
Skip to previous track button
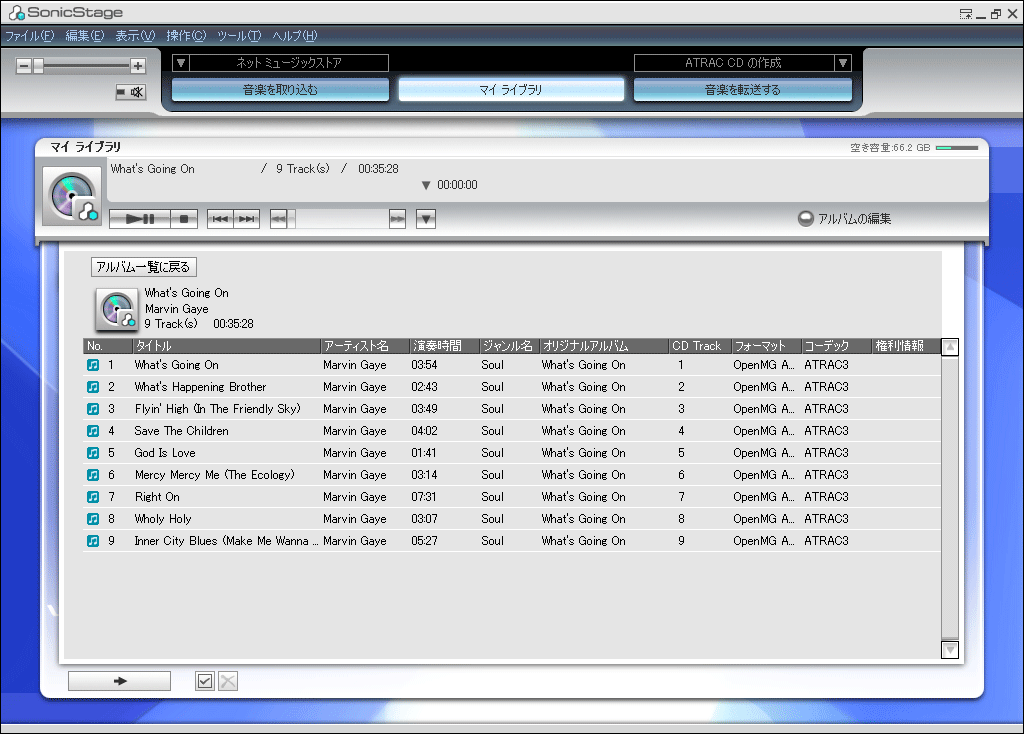(x=219, y=219)
